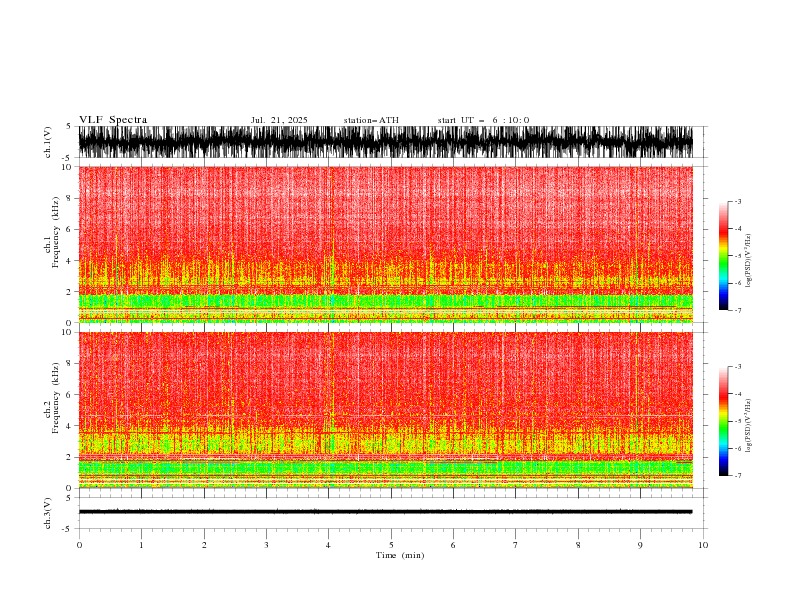Click upper log(PSD) colorbar label
792x612 pixels.
tap(749, 261)
